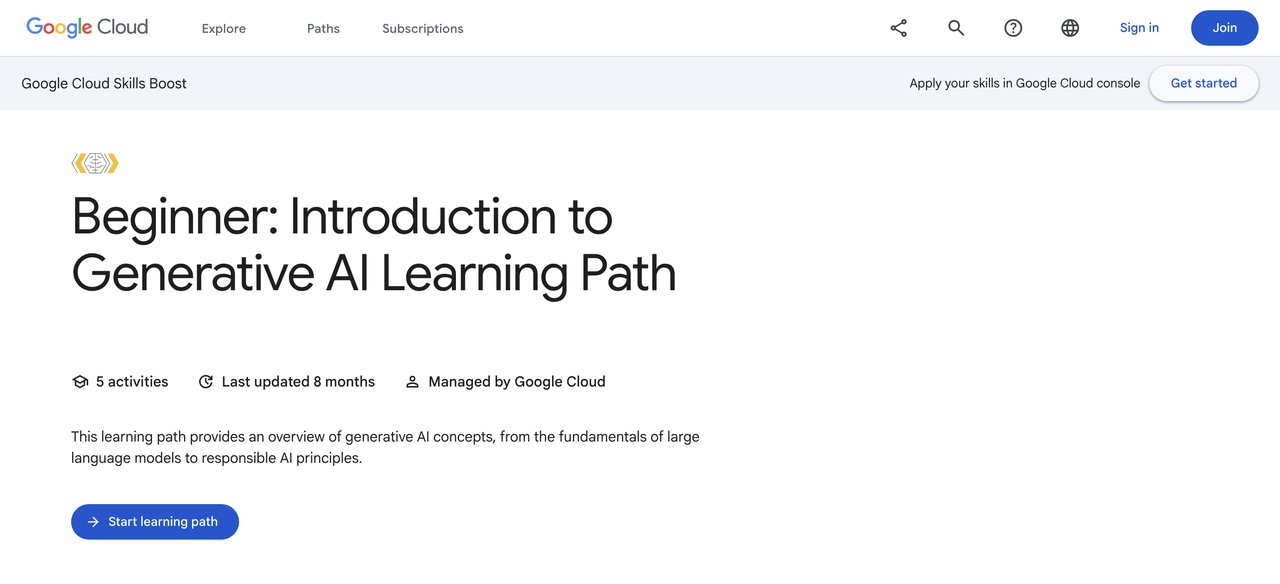Click the Google Cloud logo

click(x=87, y=28)
